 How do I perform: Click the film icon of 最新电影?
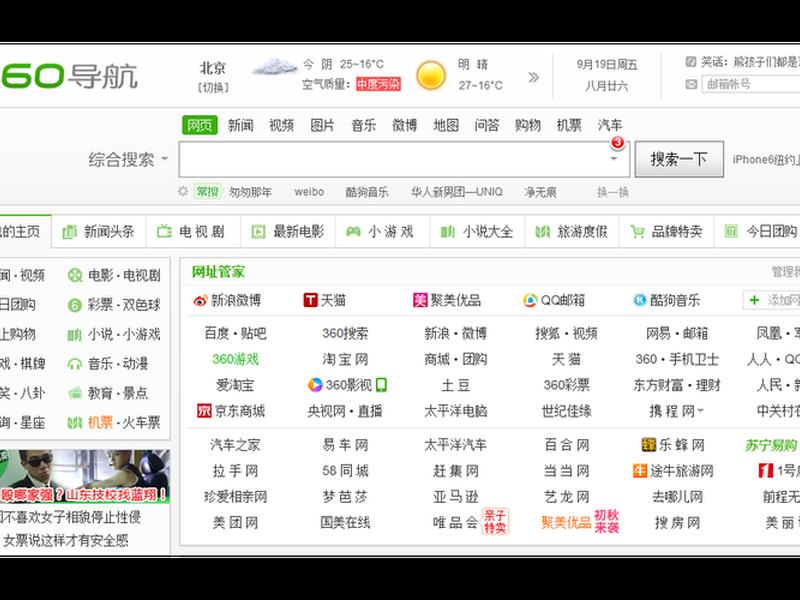(258, 232)
